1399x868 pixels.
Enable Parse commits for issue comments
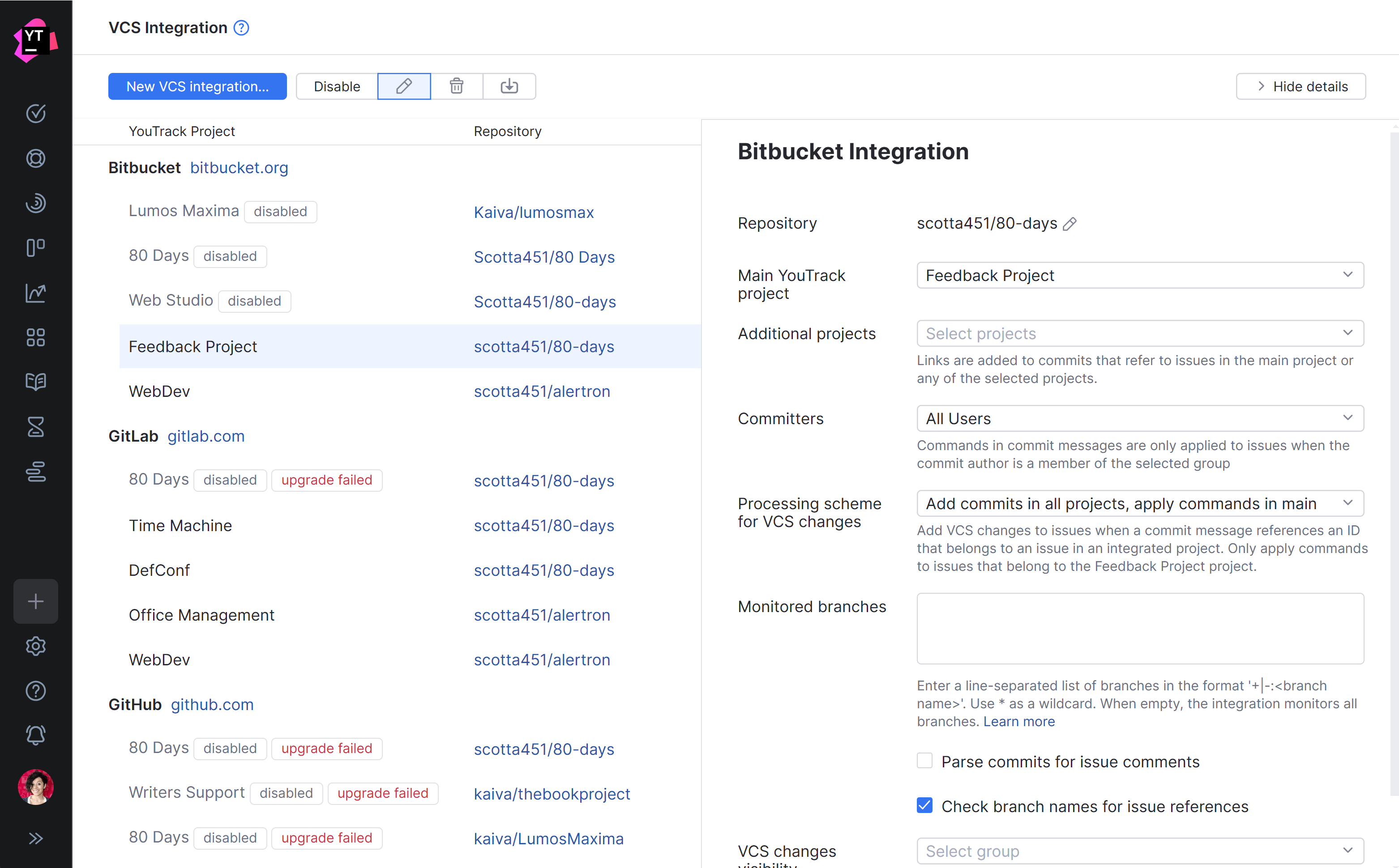click(924, 760)
